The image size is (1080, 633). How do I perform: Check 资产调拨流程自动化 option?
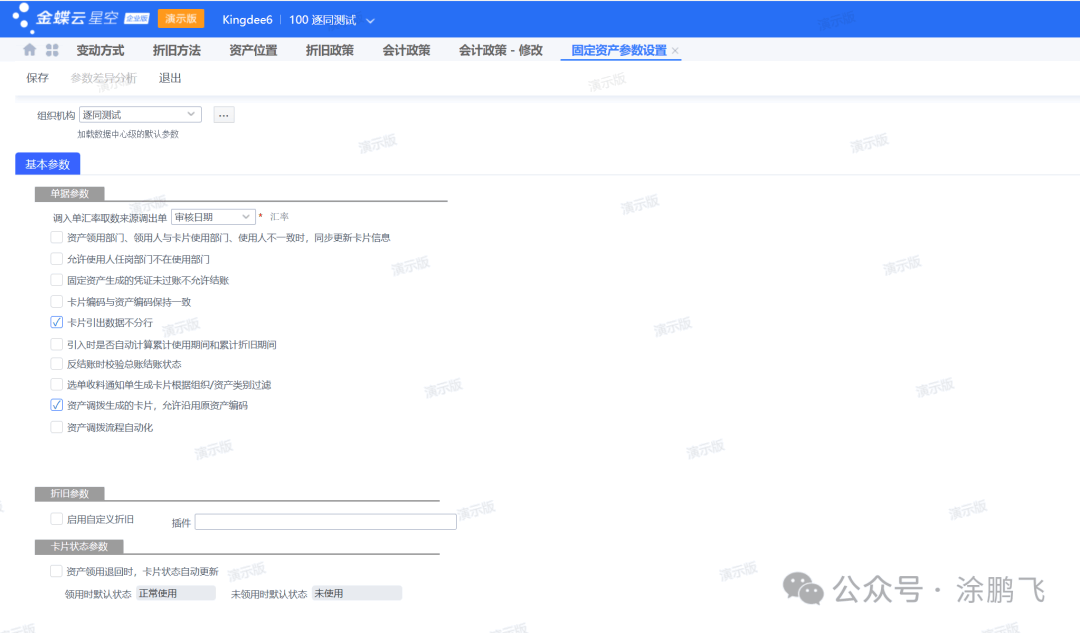coord(57,427)
